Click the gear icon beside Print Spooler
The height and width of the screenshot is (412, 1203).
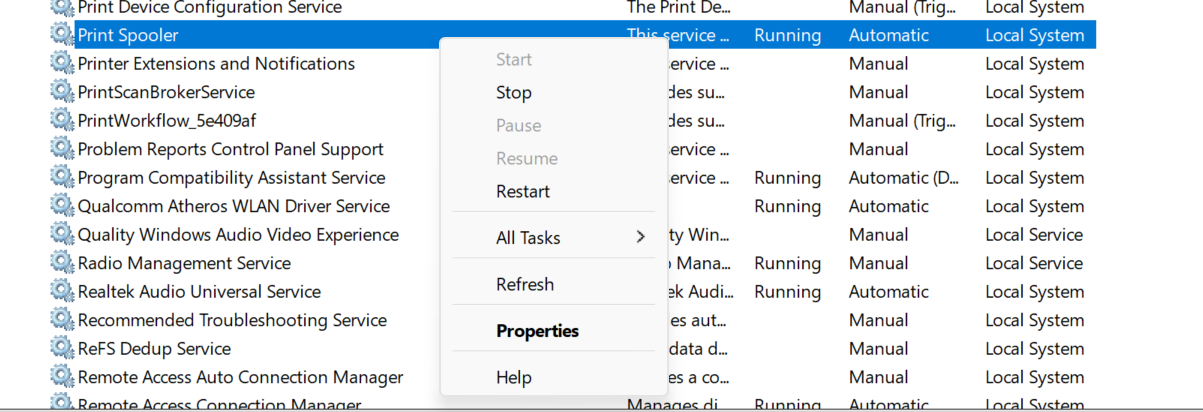point(62,35)
